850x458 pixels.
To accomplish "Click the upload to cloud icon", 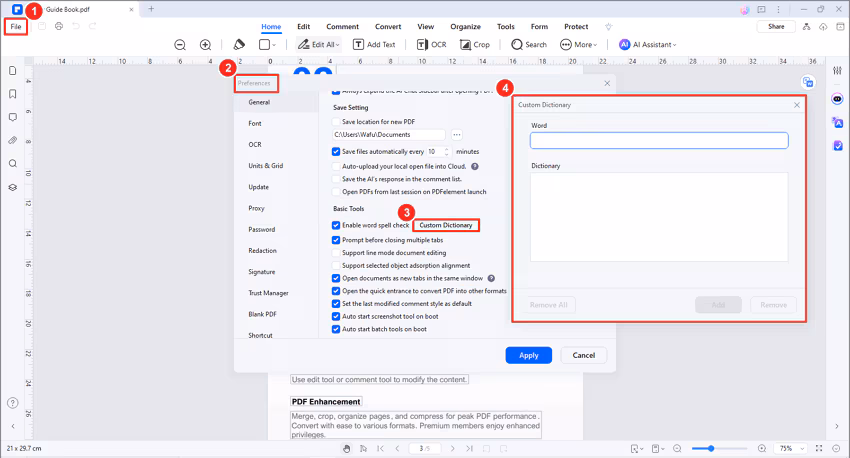I will pos(823,27).
